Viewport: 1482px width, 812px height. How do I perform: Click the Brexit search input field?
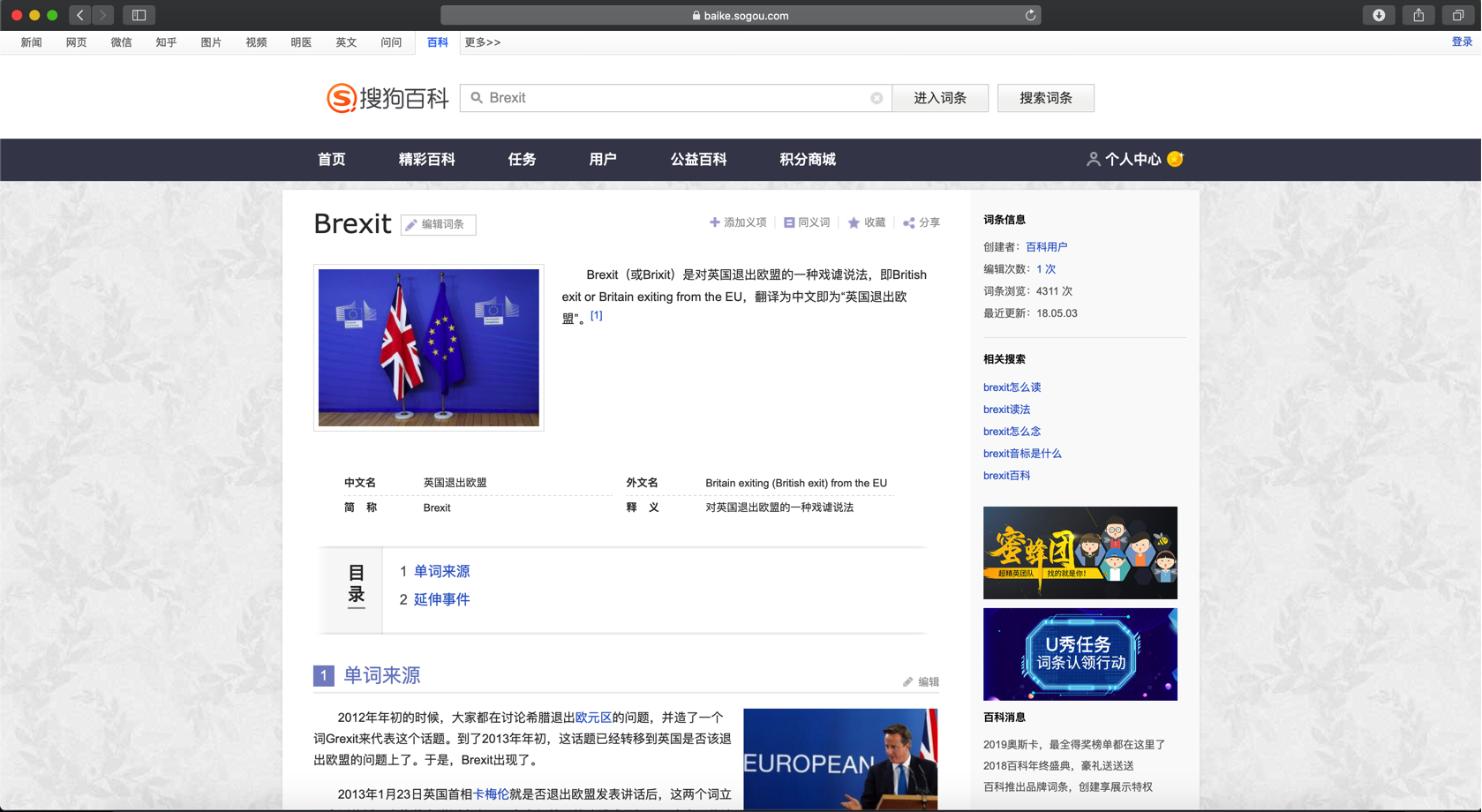(675, 98)
